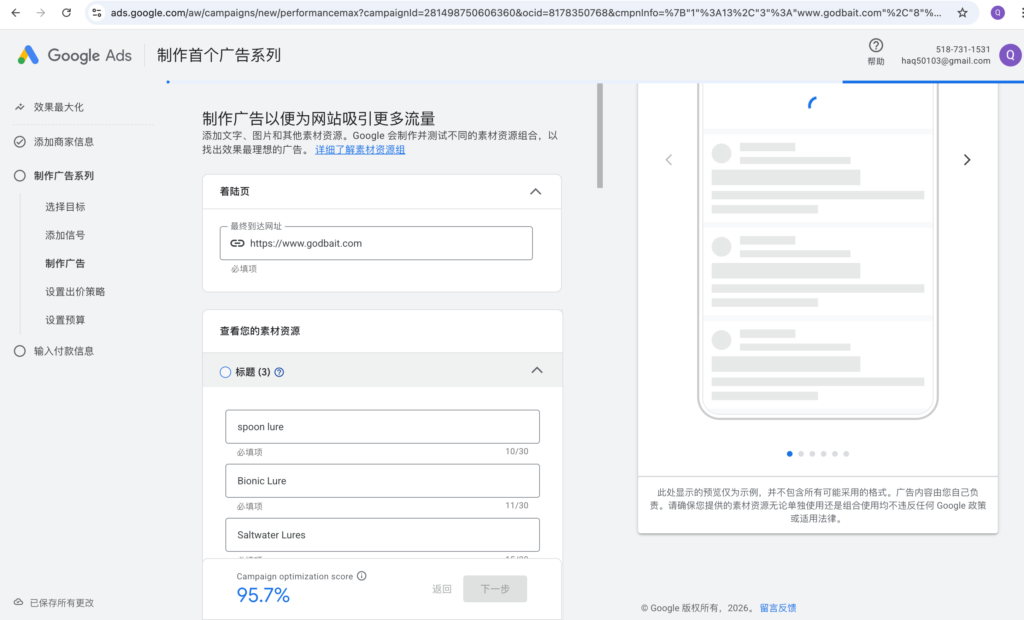Click the account avatar in Google Ads header
Image resolution: width=1024 pixels, height=620 pixels.
point(1010,54)
